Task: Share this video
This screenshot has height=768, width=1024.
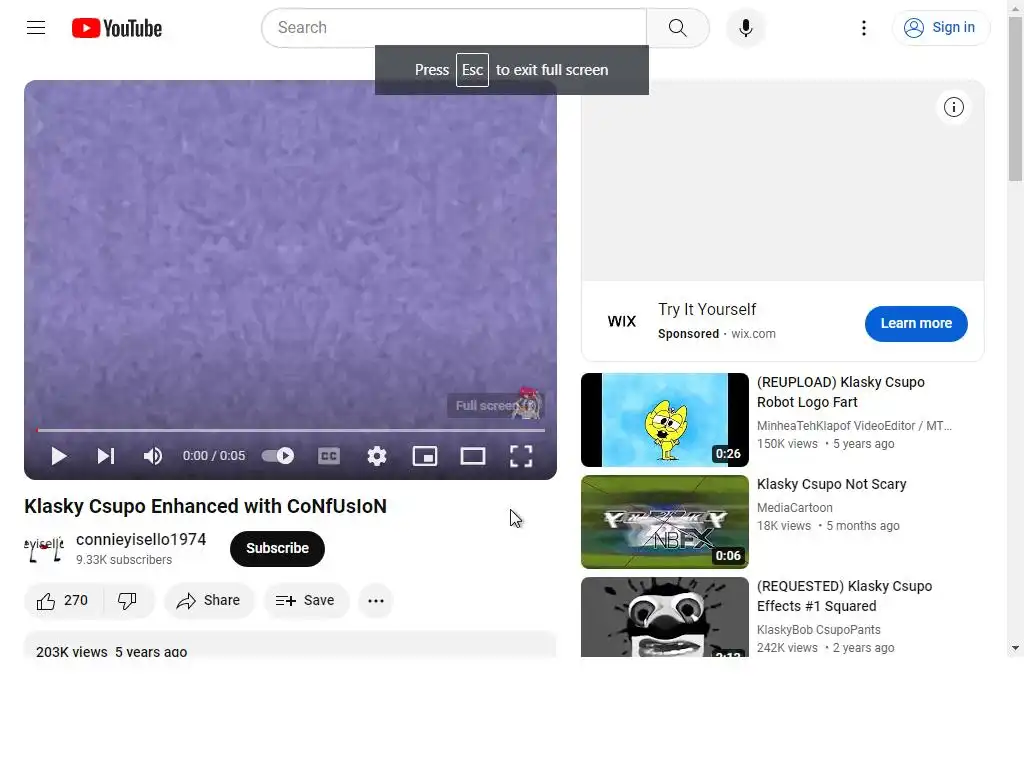Action: point(208,601)
